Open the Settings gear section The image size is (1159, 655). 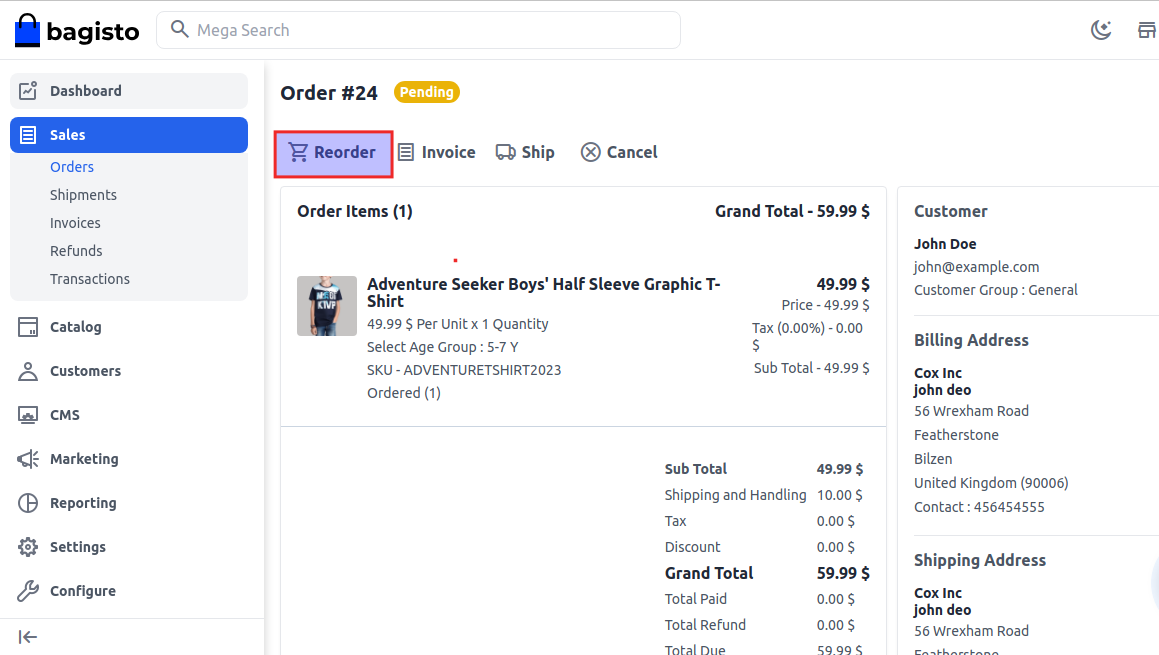click(77, 547)
